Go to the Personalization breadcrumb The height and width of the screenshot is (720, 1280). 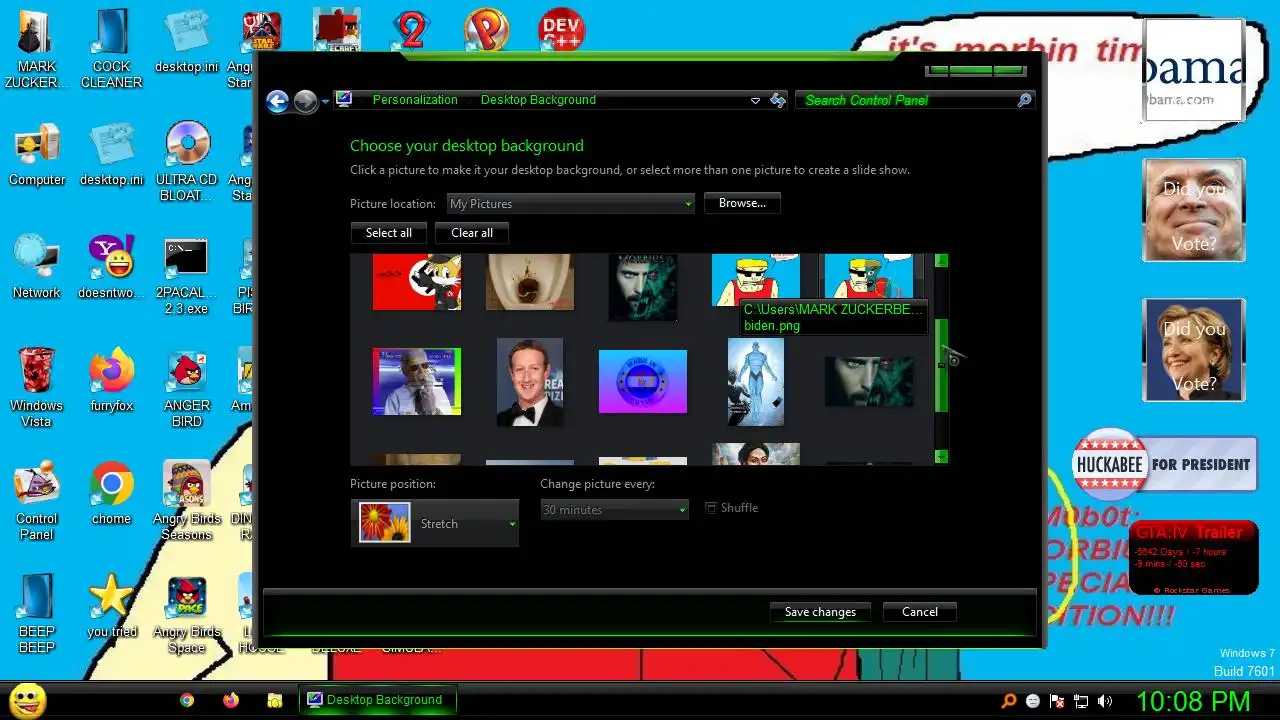[415, 100]
